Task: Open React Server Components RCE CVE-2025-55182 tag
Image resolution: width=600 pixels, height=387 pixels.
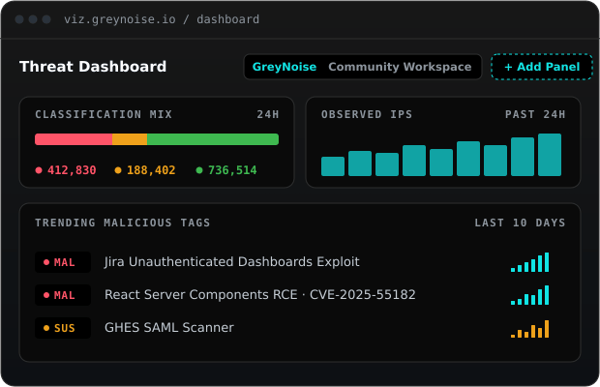Action: [260, 295]
